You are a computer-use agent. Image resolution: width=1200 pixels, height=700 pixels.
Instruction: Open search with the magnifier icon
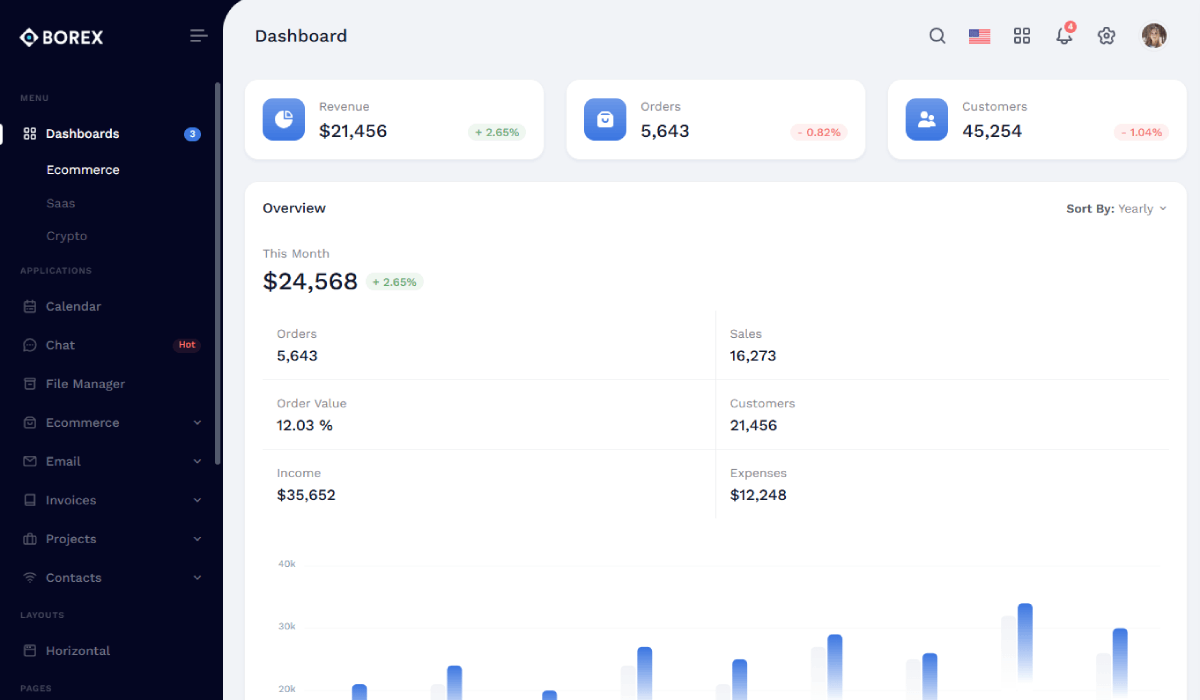pyautogui.click(x=937, y=36)
